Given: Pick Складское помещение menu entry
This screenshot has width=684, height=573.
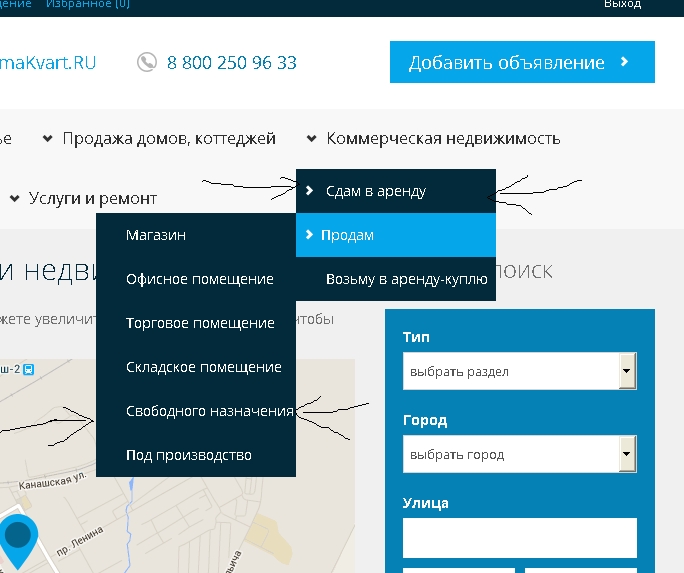Looking at the screenshot, I should [203, 367].
